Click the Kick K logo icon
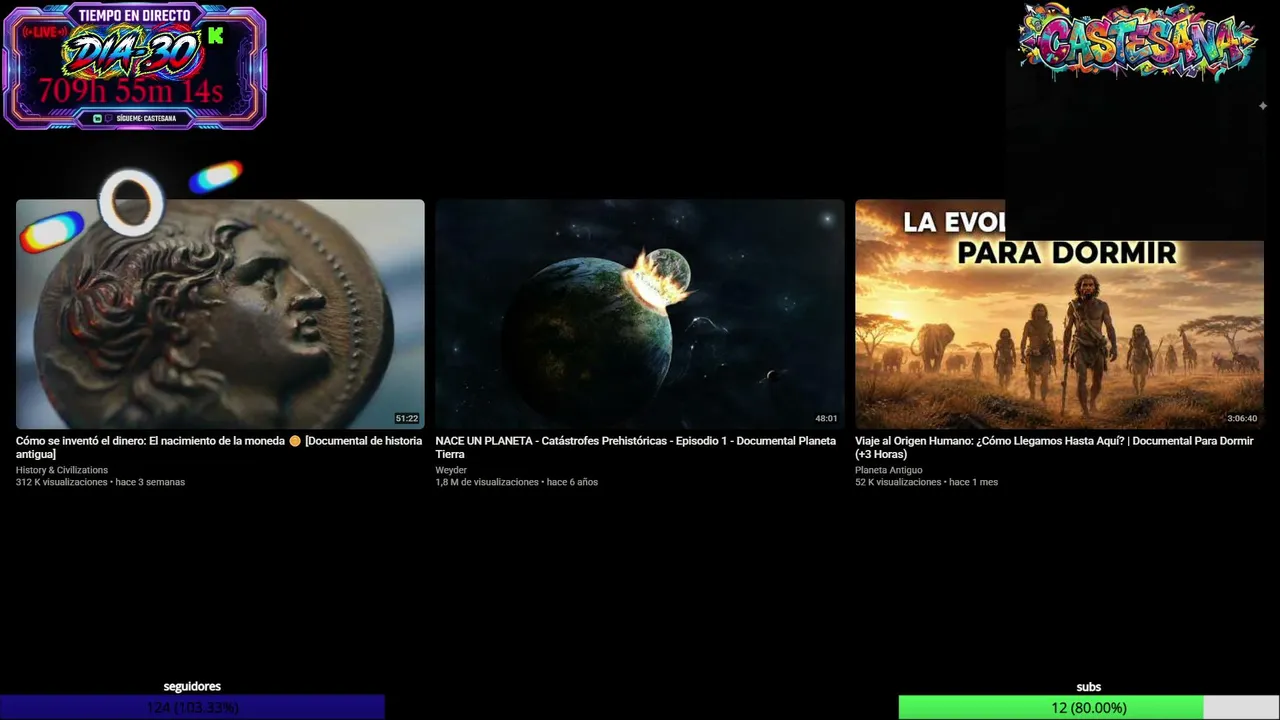Image resolution: width=1280 pixels, height=720 pixels. (x=215, y=36)
